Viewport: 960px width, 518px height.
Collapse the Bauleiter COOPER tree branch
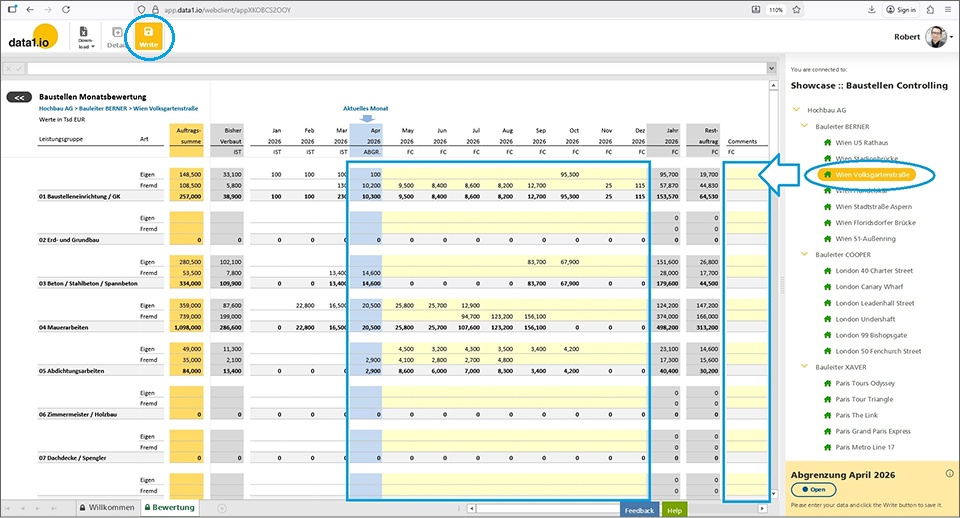pos(808,254)
